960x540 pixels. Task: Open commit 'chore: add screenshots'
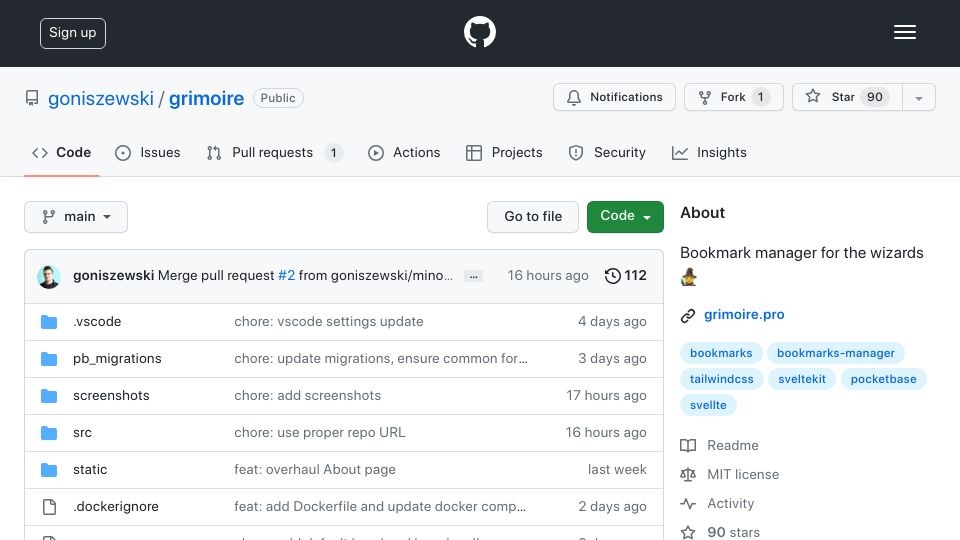307,396
